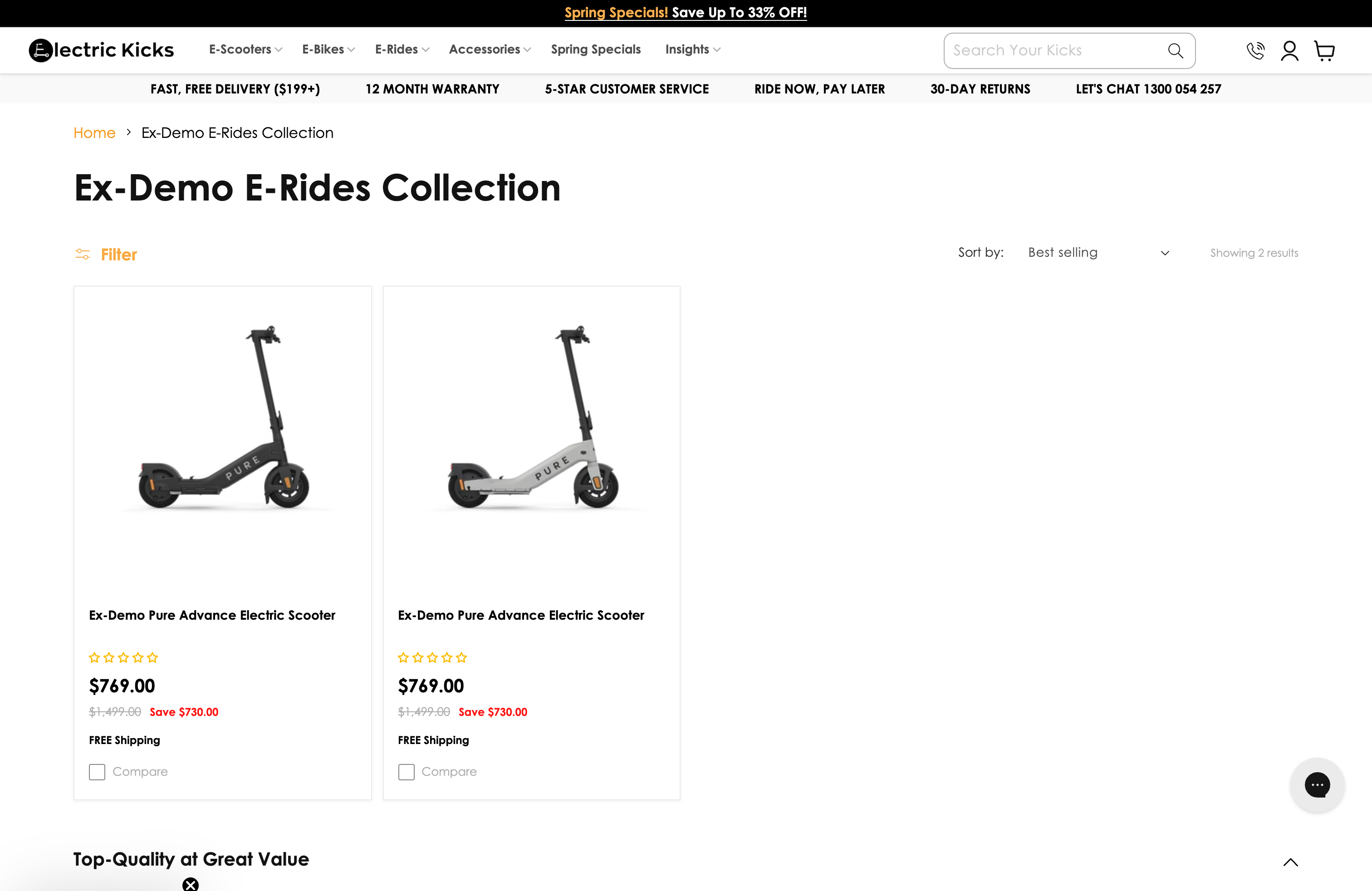The image size is (1372, 891).
Task: Expand the E-Scooters menu
Action: coord(245,49)
